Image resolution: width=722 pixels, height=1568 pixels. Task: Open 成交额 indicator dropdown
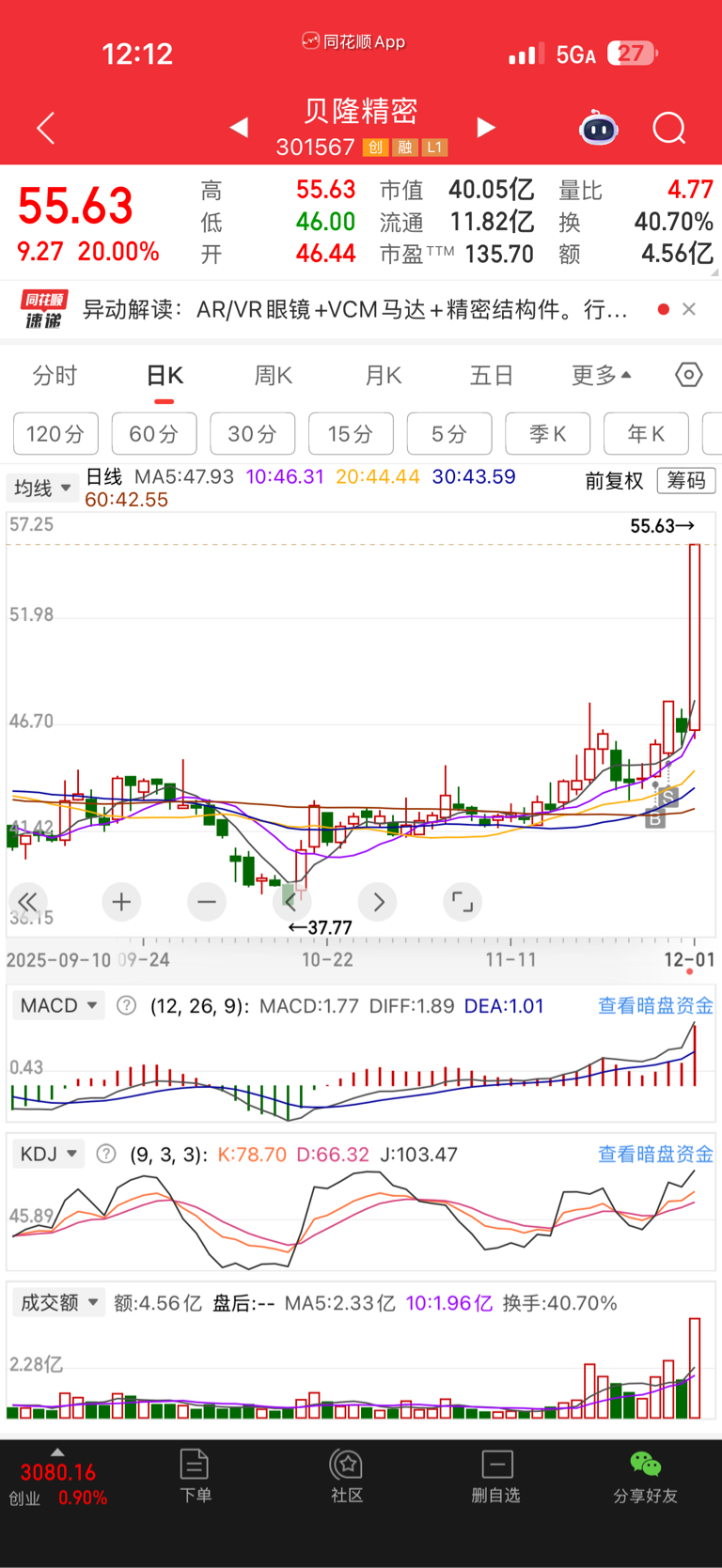click(x=58, y=1303)
